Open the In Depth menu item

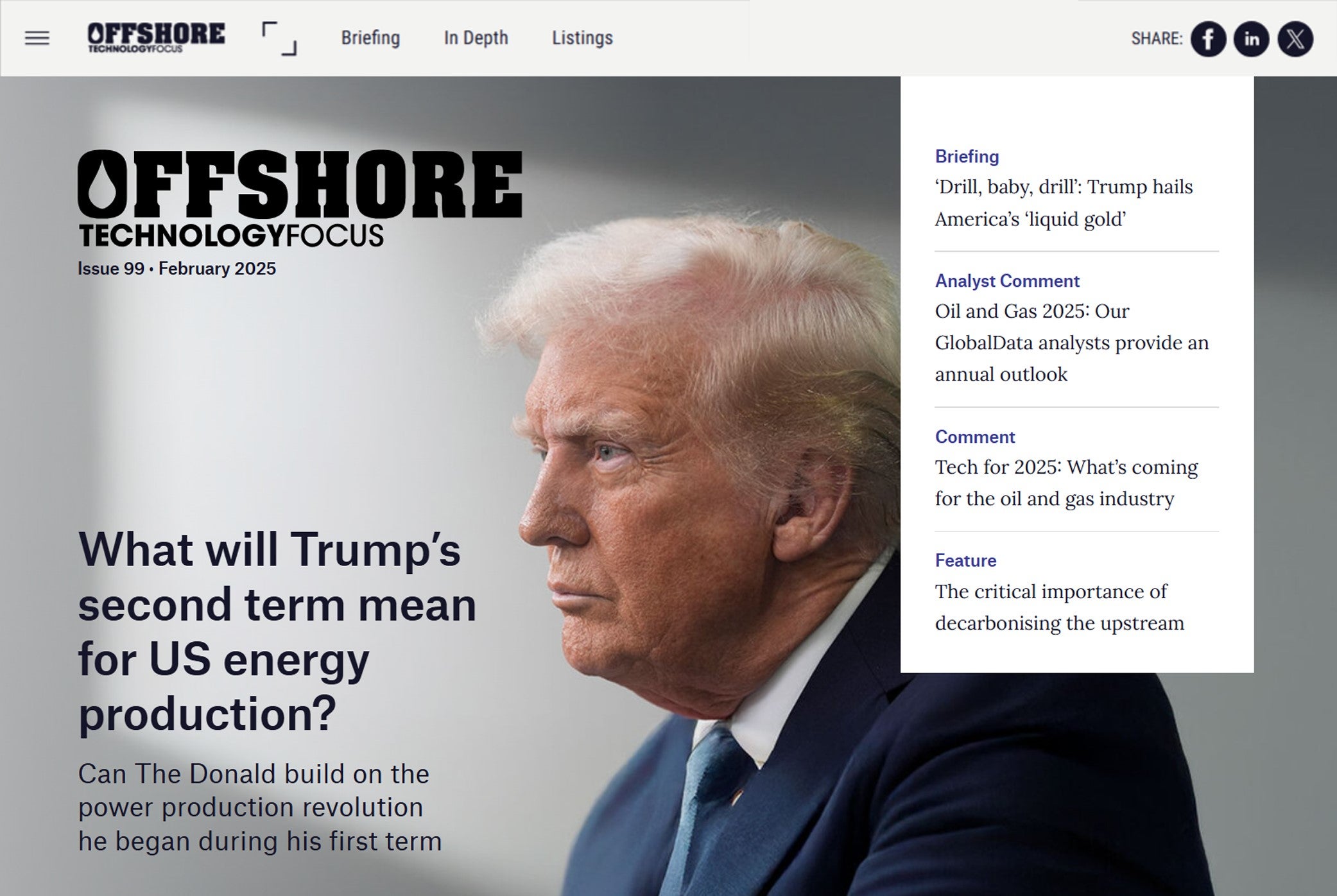(x=476, y=38)
